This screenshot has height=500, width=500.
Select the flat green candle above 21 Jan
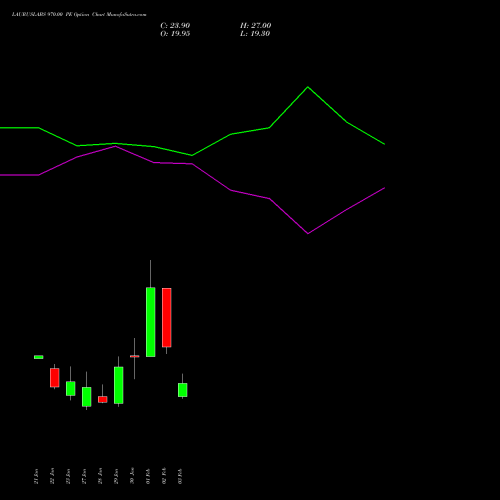point(39,357)
